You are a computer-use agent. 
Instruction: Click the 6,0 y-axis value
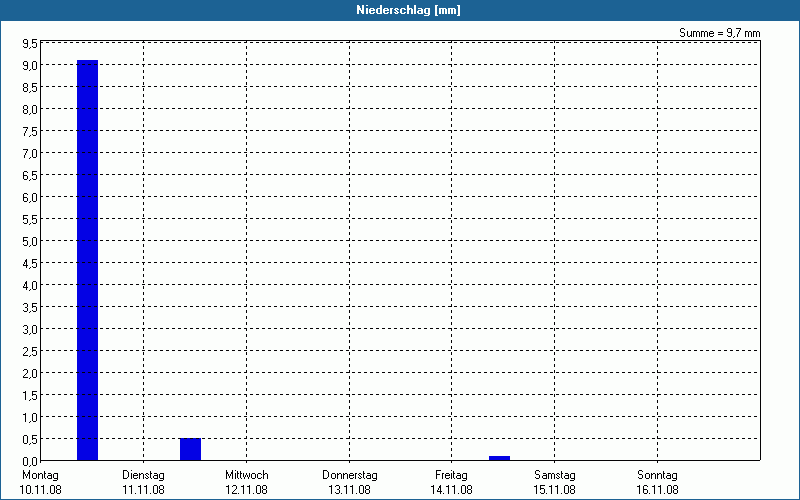tap(30, 198)
